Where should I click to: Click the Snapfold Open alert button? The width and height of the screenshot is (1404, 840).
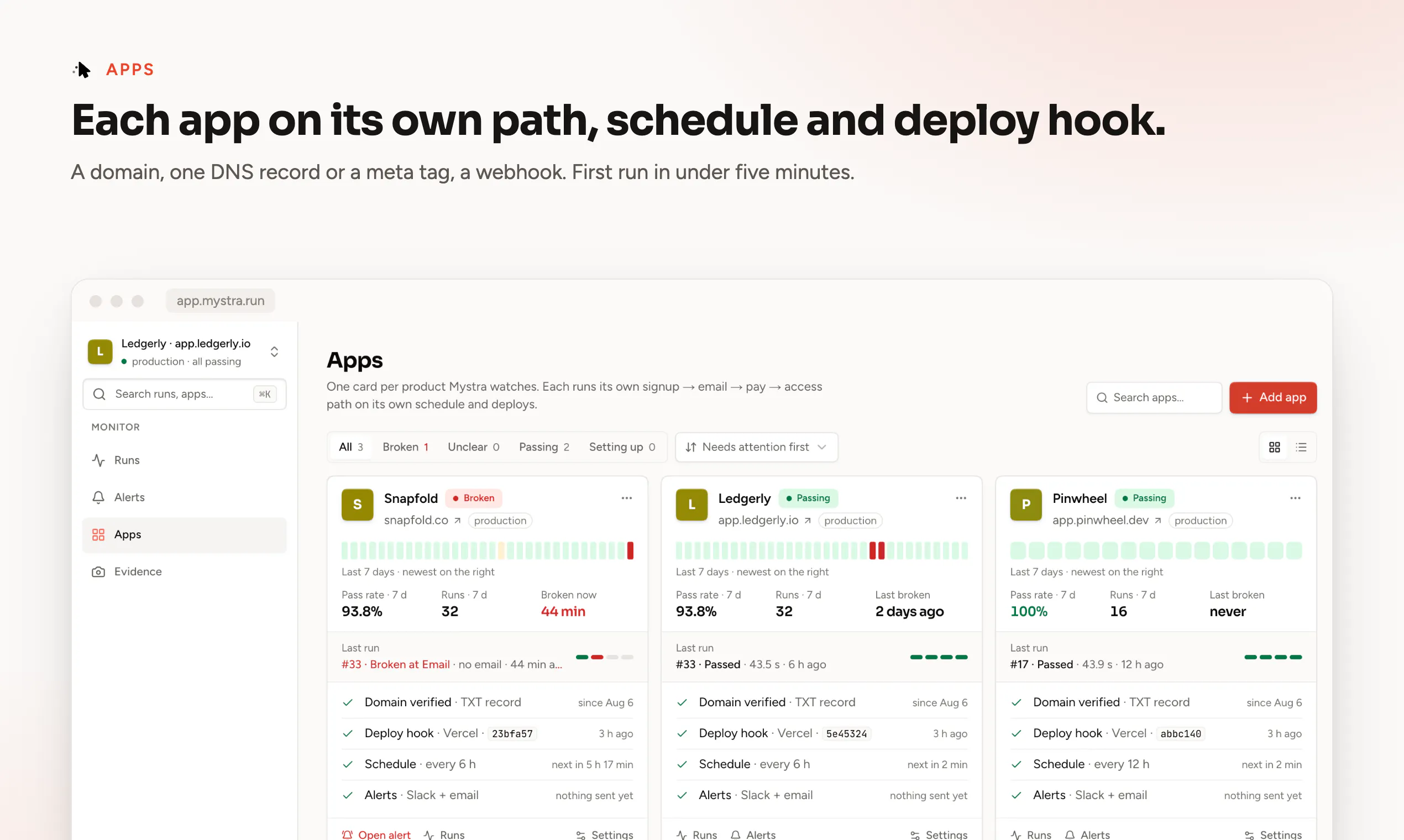coord(376,834)
